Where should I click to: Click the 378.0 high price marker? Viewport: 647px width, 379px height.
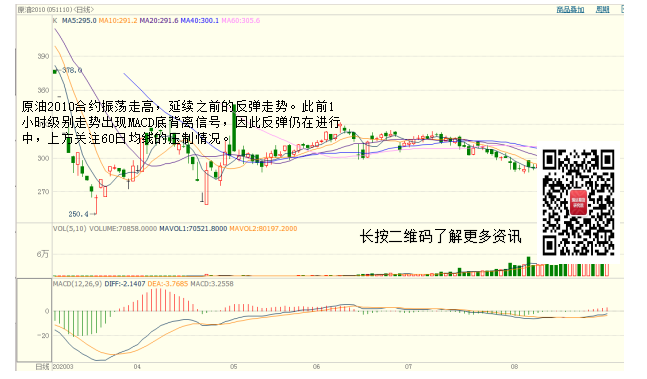coord(72,71)
